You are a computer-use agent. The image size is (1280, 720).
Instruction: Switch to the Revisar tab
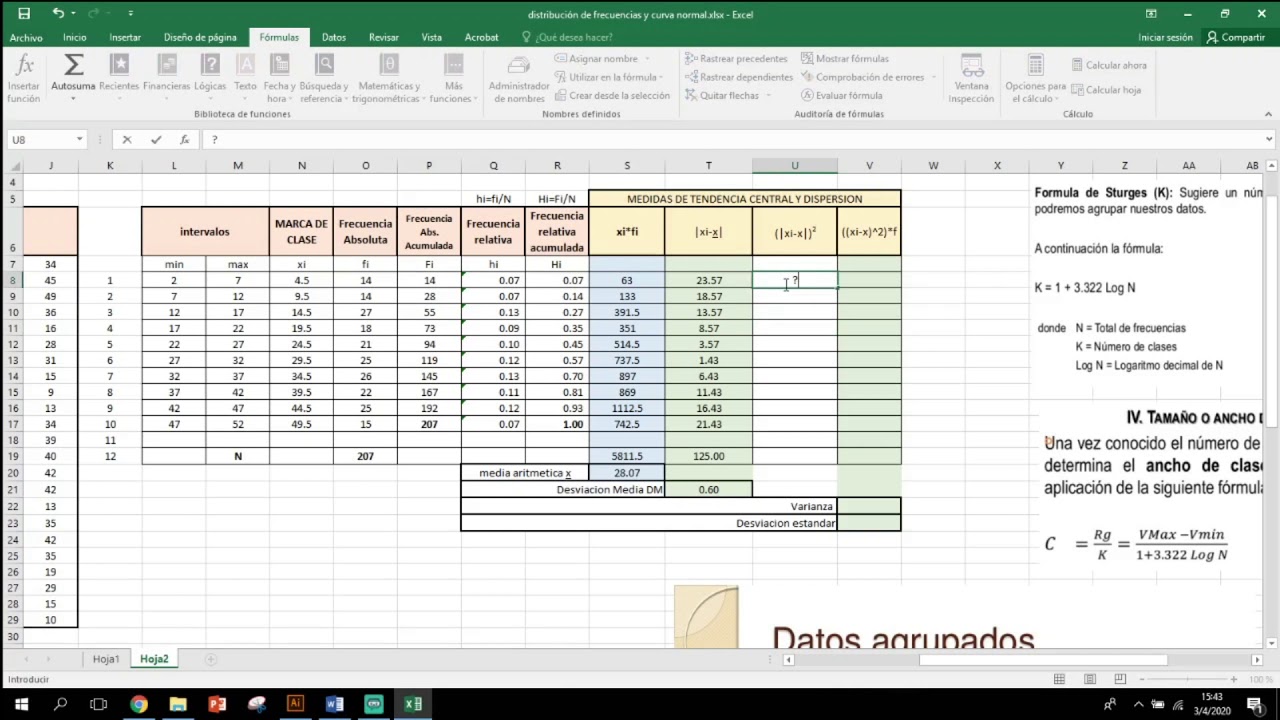click(x=384, y=37)
